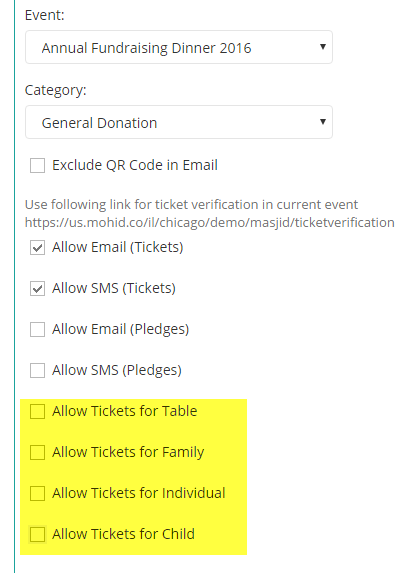Check the Allow Tickets for Individual box
This screenshot has width=413, height=573.
[x=37, y=493]
